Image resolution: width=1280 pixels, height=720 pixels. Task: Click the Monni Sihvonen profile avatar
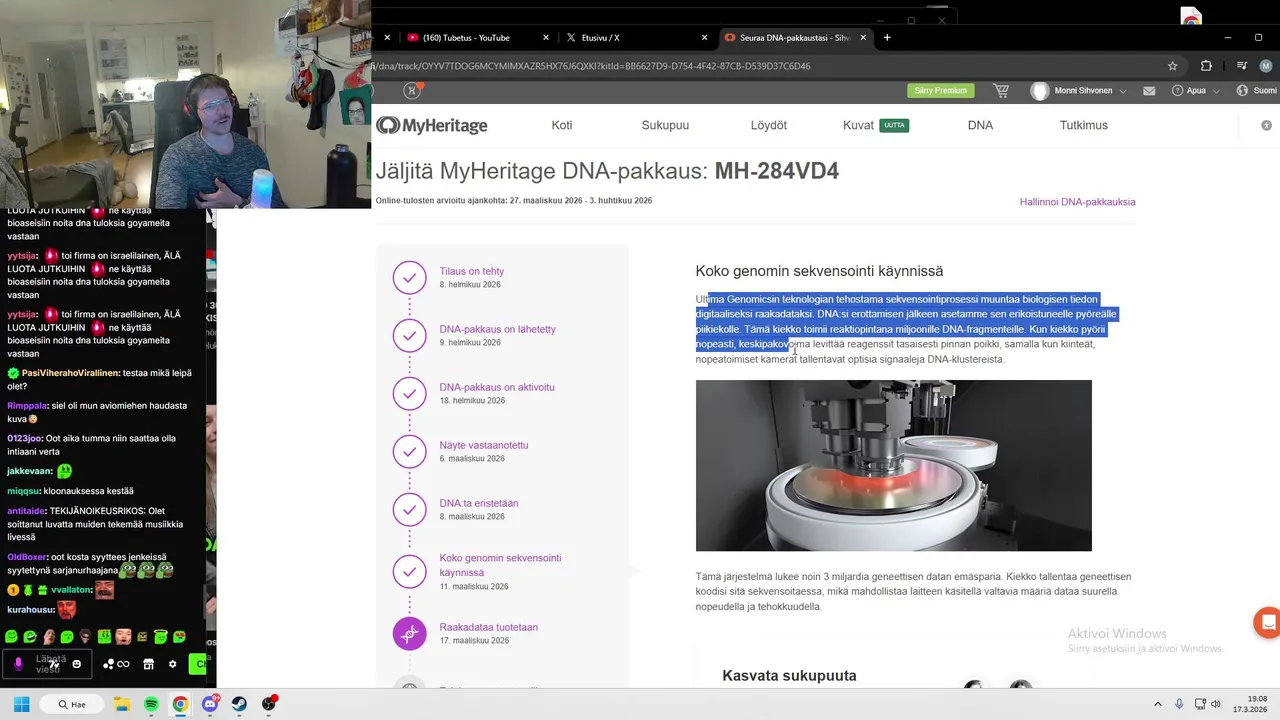click(x=1040, y=91)
